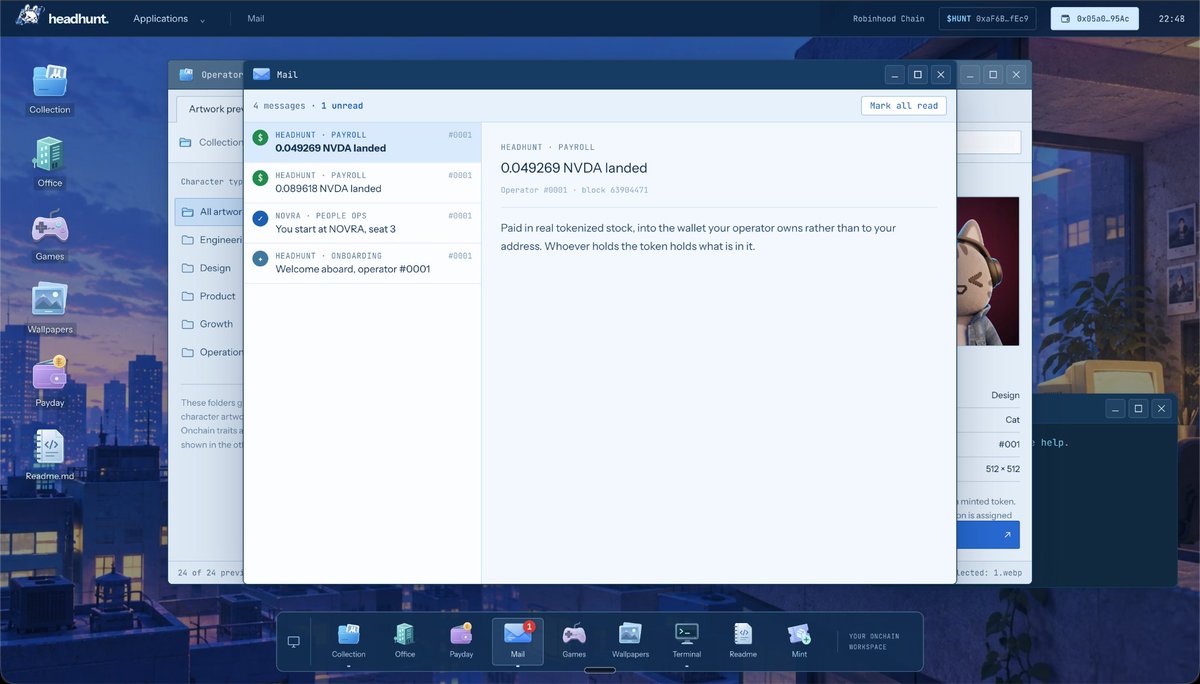Viewport: 1200px width, 684px height.
Task: Click the Operator #0001 · block line in Mail
Action: pyautogui.click(x=574, y=190)
